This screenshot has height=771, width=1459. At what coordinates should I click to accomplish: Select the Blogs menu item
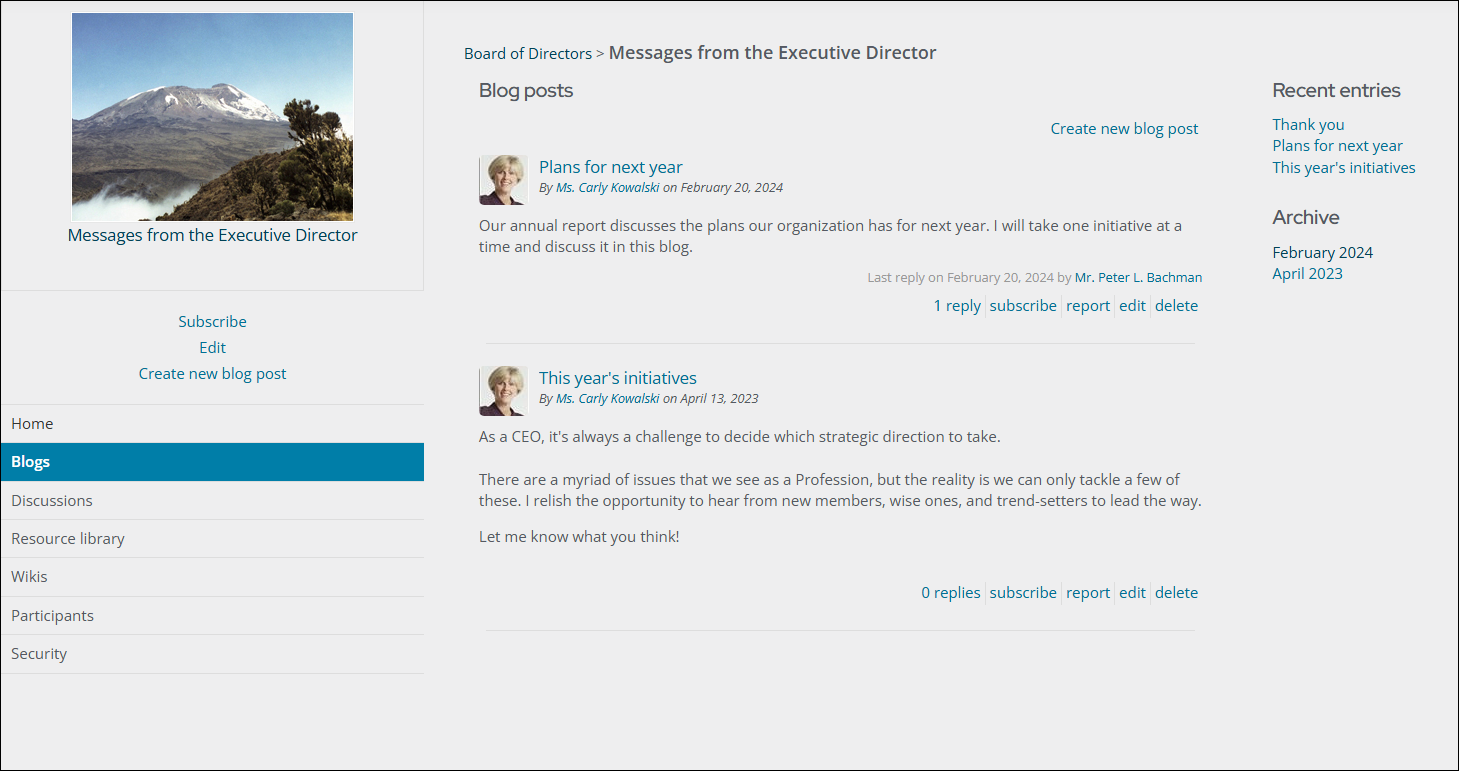coord(212,462)
